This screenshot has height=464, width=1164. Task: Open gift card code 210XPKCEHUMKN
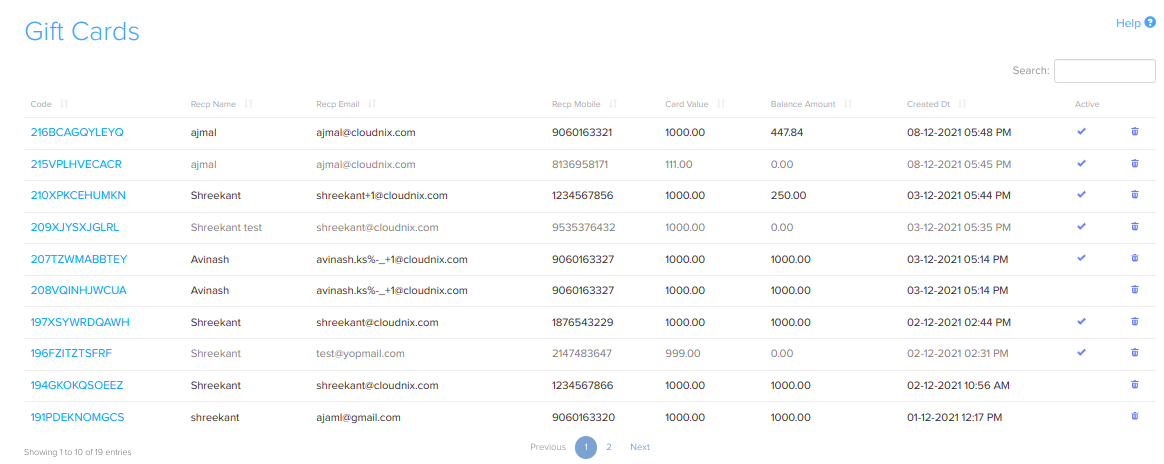78,195
